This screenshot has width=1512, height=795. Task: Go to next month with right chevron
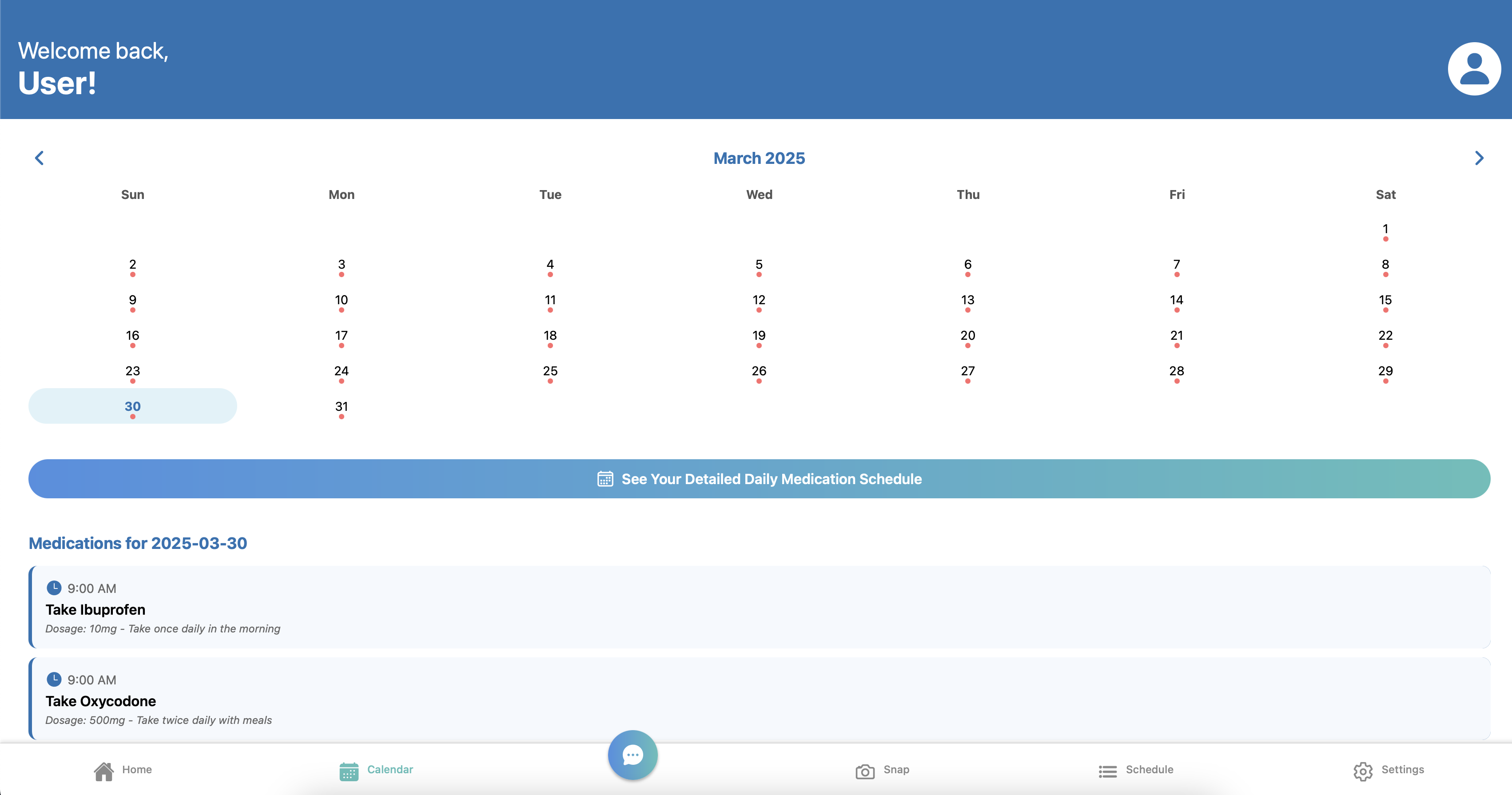pos(1479,158)
